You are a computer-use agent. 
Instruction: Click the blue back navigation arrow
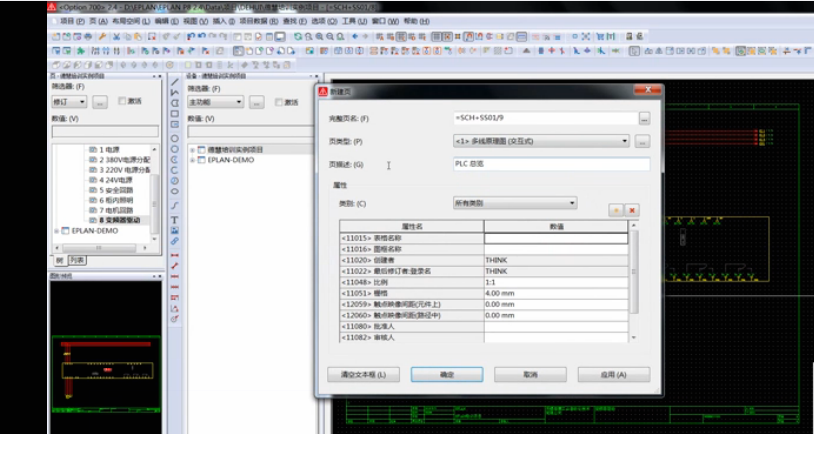(x=355, y=36)
